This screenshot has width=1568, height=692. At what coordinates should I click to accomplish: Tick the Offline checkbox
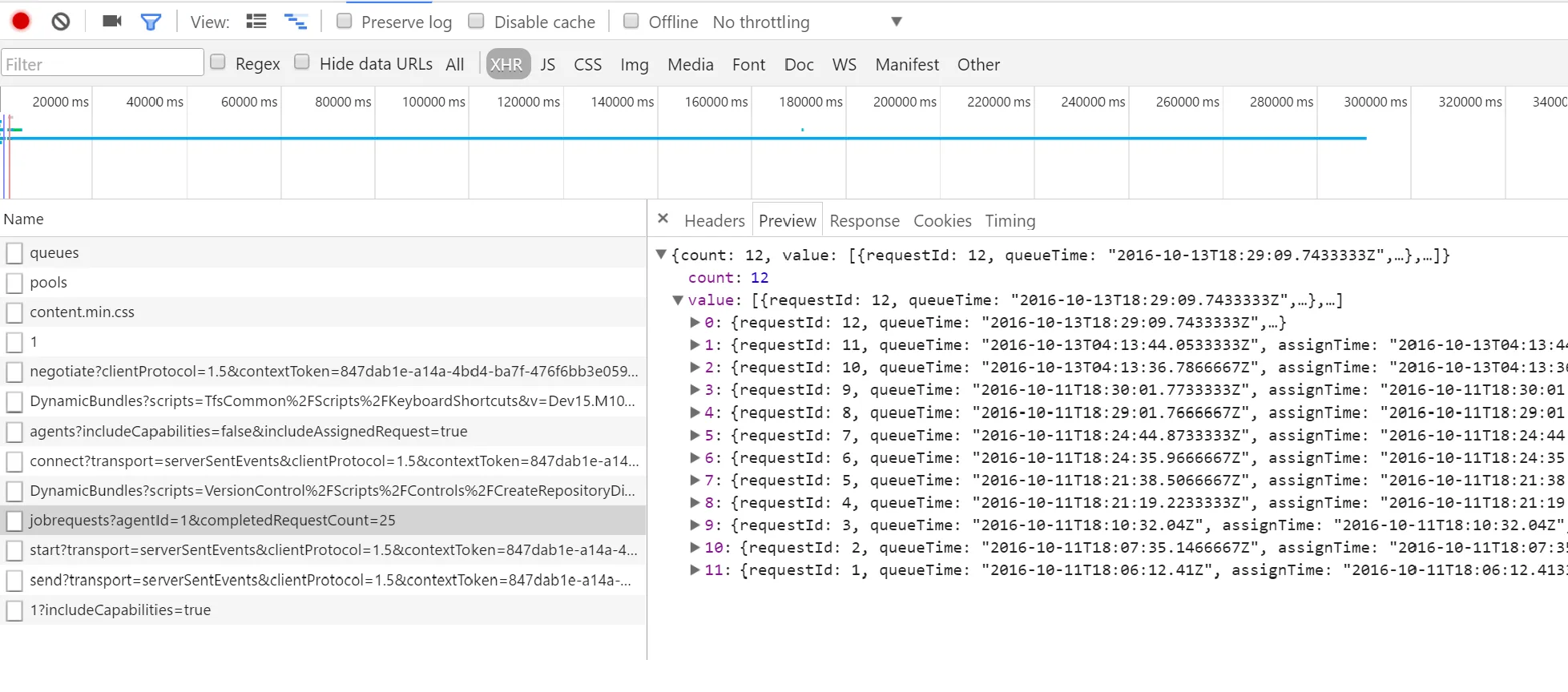tap(631, 22)
